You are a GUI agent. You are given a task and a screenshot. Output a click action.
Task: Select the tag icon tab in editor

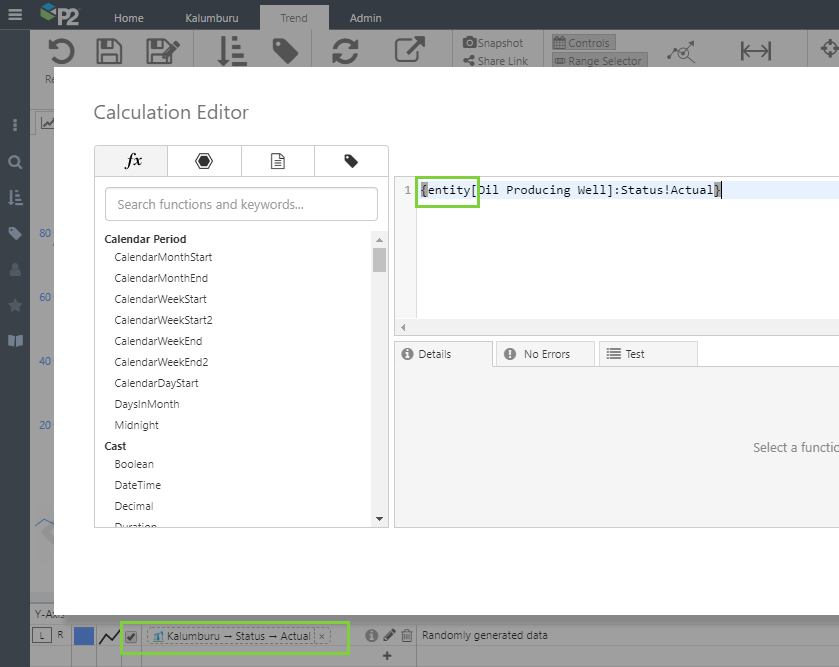351,161
